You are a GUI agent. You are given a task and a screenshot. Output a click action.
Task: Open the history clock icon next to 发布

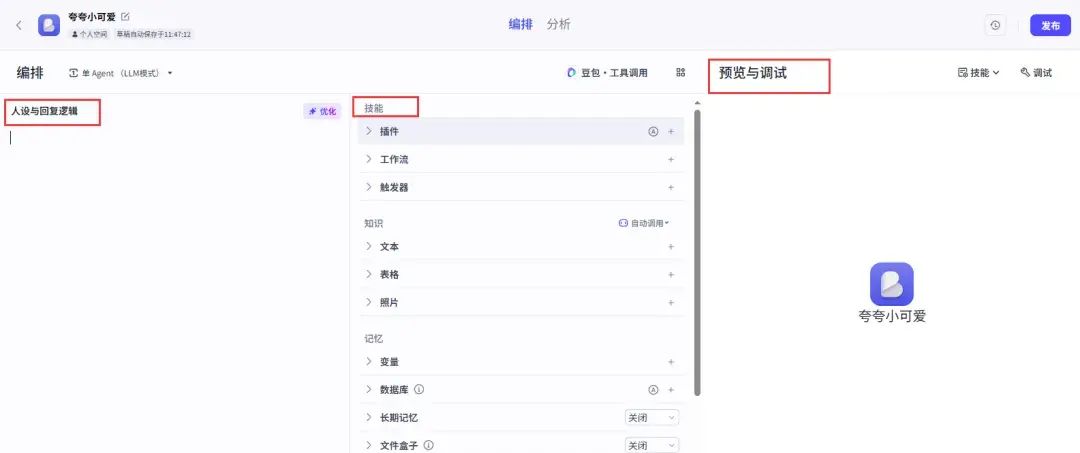coord(995,25)
